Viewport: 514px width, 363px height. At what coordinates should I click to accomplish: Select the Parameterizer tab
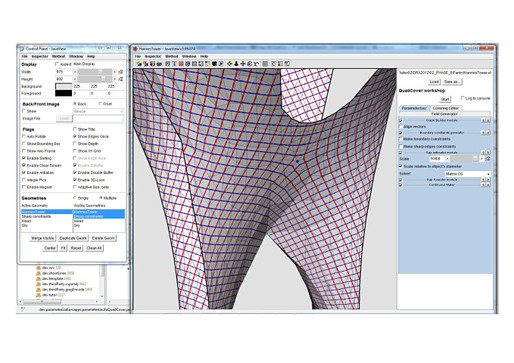414,108
